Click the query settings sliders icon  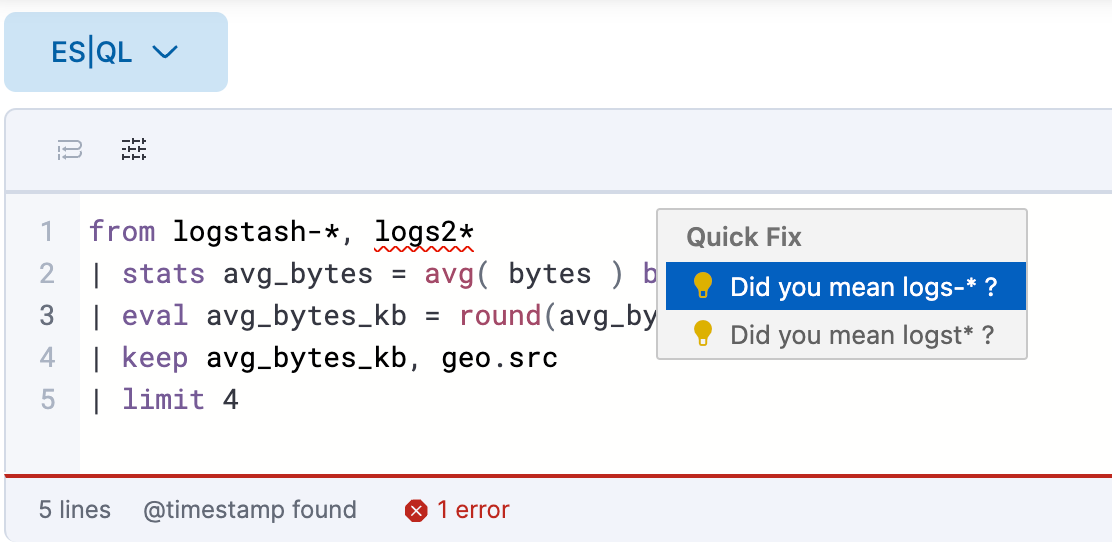click(x=134, y=150)
